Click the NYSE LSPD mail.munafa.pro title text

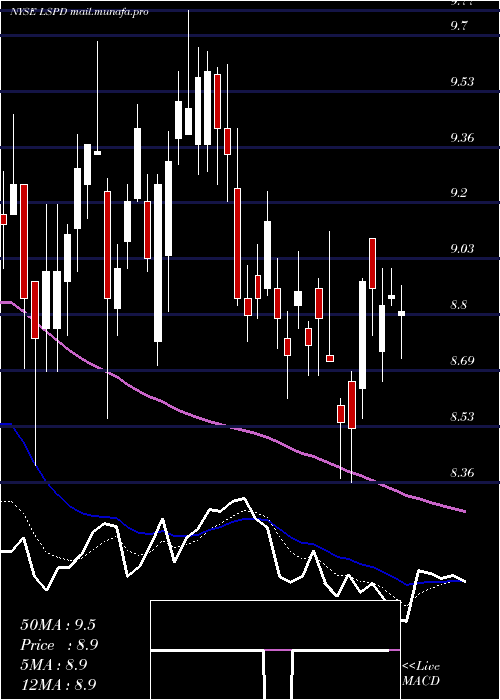(79, 12)
